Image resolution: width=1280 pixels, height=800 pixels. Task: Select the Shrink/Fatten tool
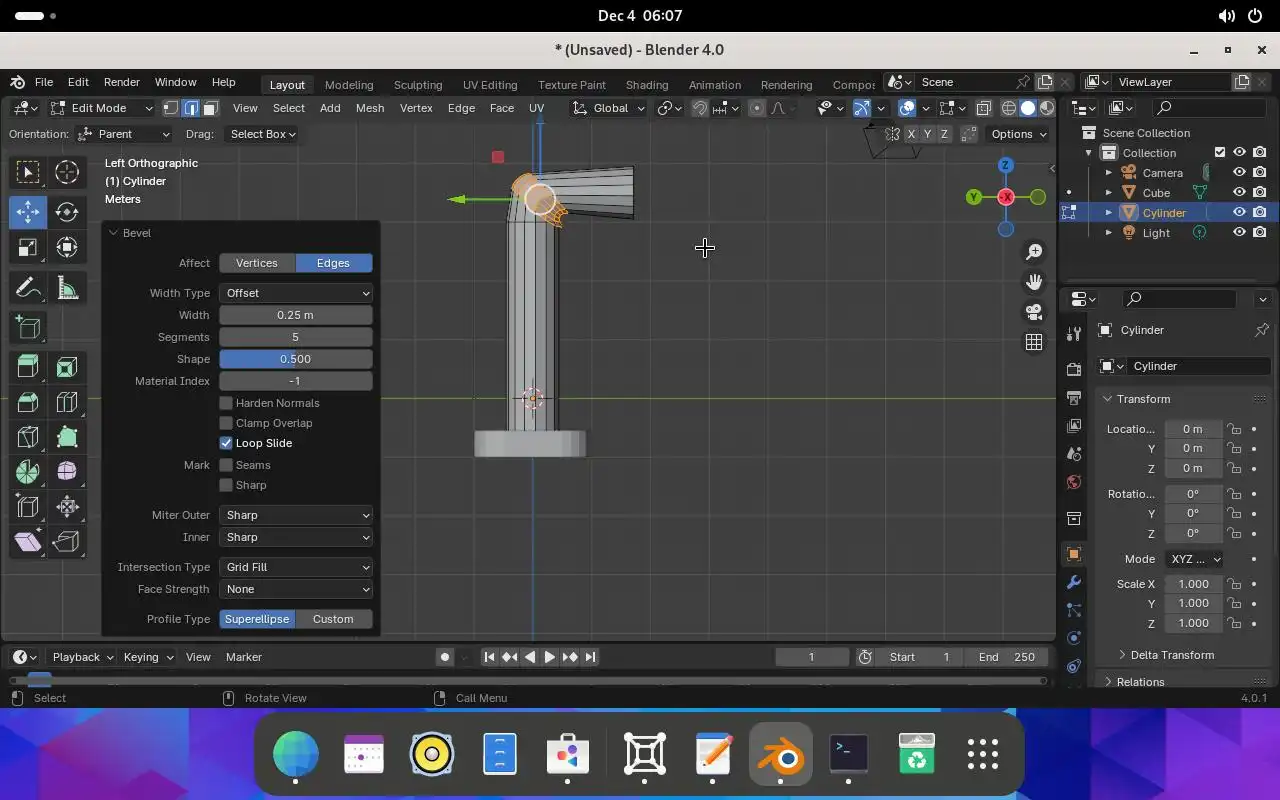click(67, 506)
